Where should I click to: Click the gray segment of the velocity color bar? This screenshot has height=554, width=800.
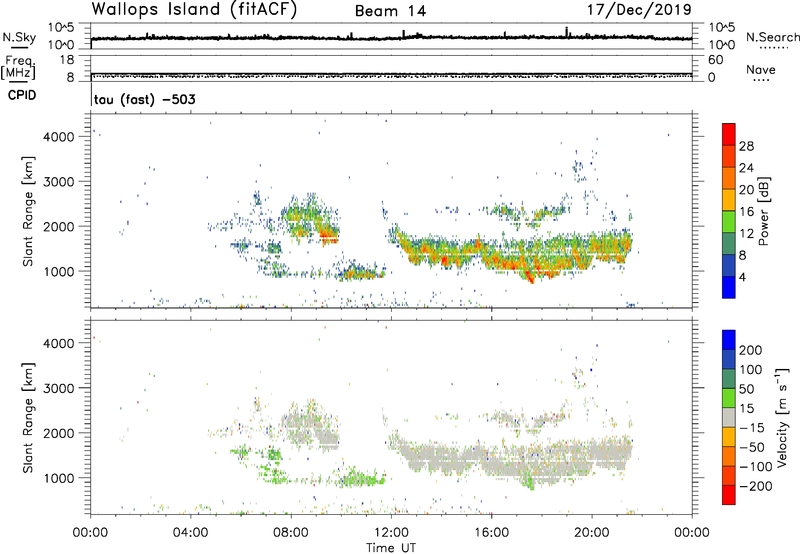(729, 417)
